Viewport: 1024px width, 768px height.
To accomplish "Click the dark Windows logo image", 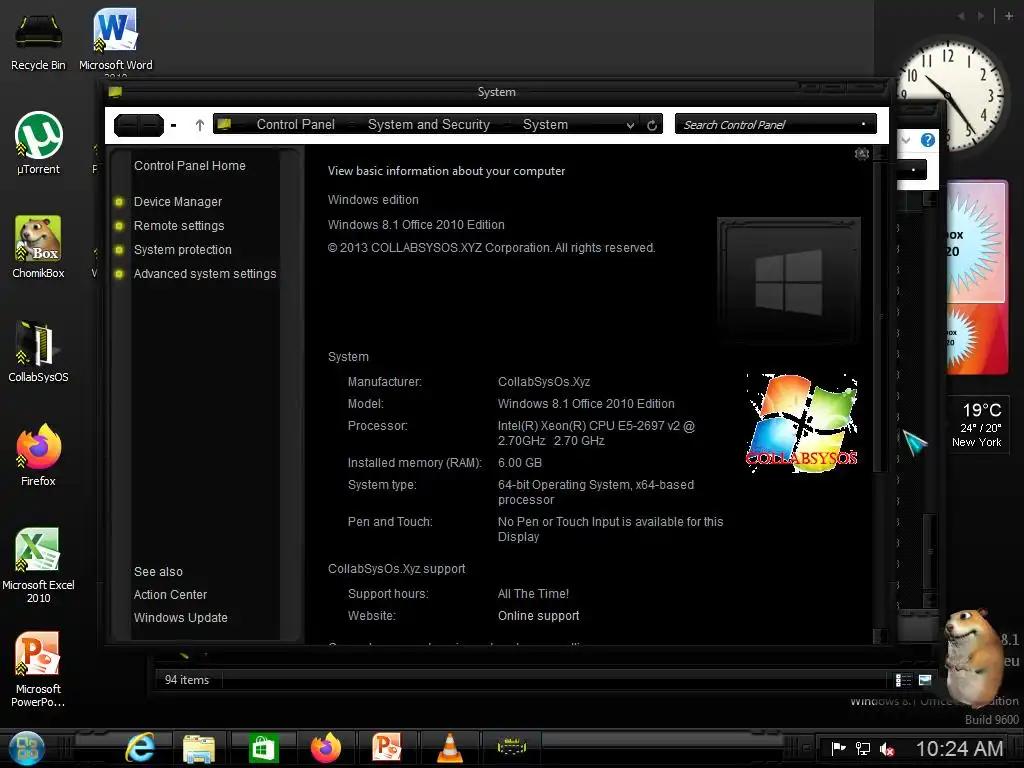I will 788,280.
